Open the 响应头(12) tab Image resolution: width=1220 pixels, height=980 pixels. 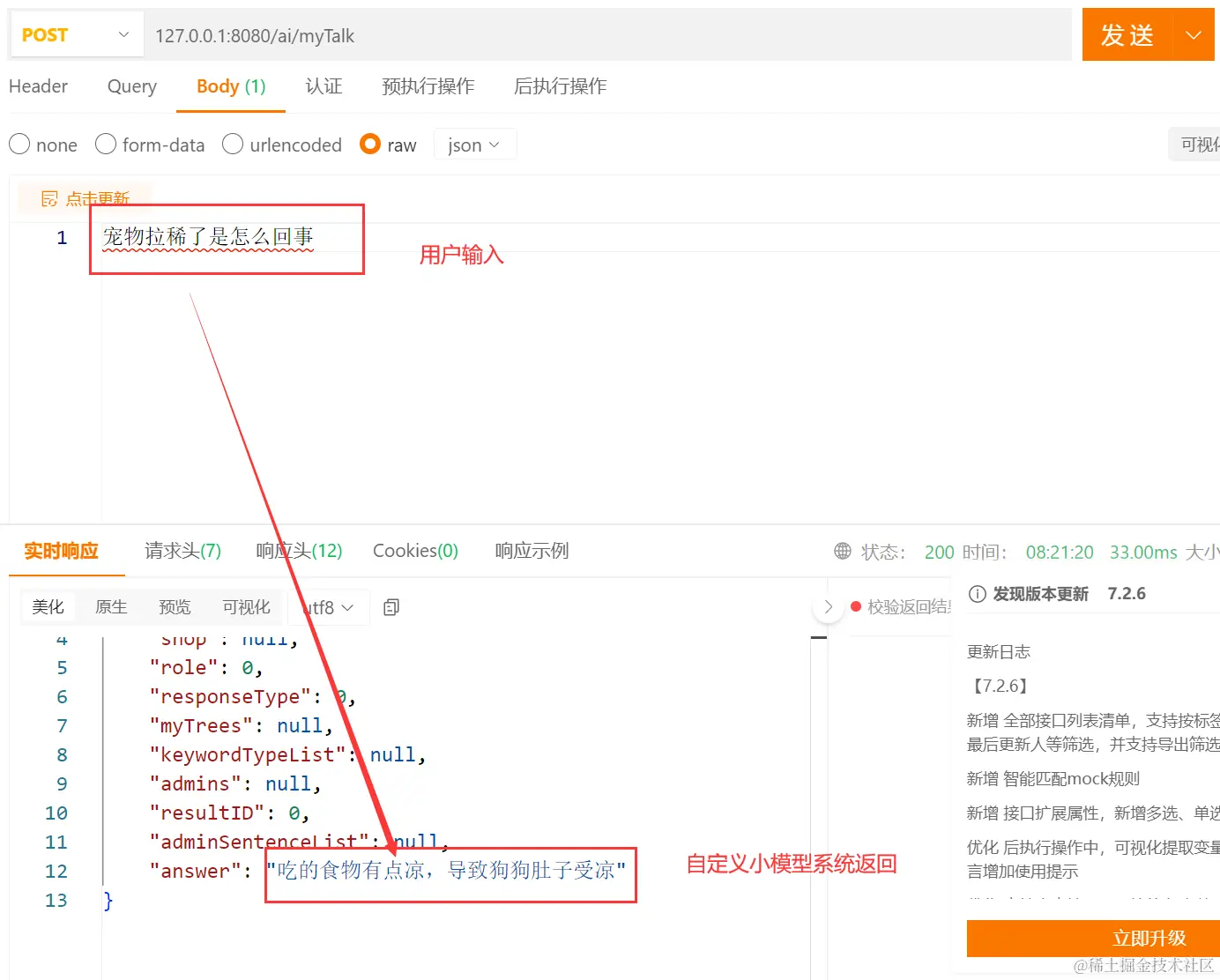298,550
